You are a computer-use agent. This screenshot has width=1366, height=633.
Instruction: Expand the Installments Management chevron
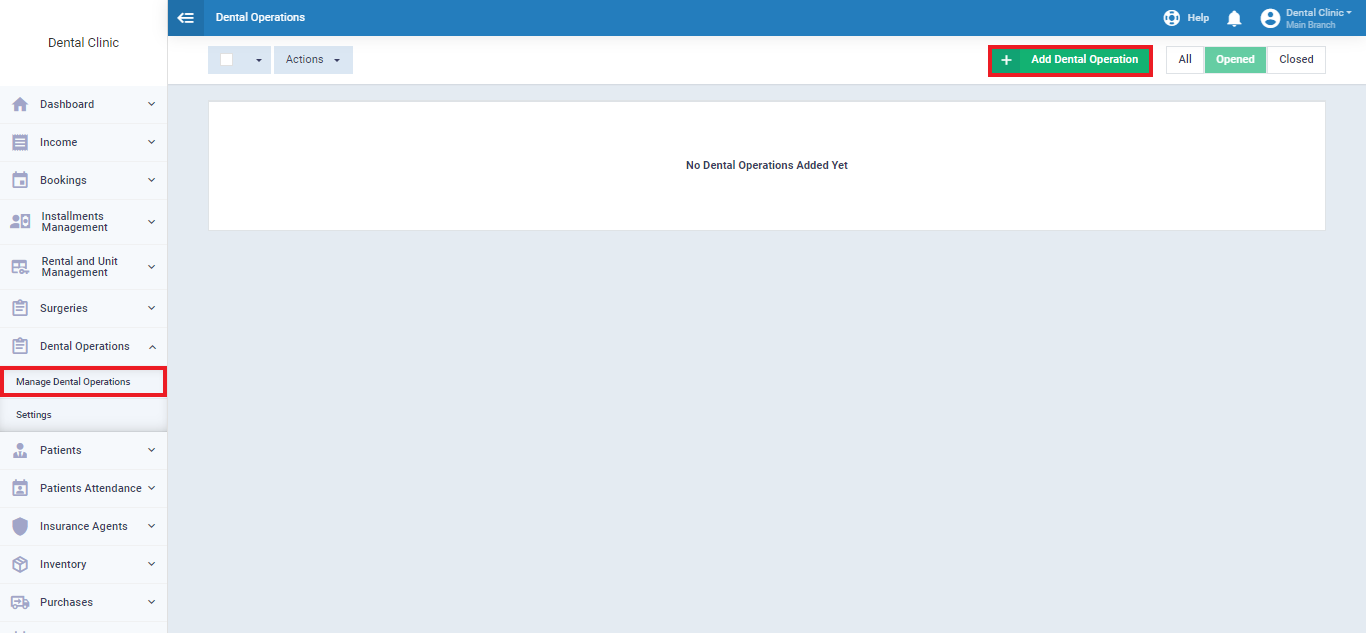pyautogui.click(x=152, y=222)
